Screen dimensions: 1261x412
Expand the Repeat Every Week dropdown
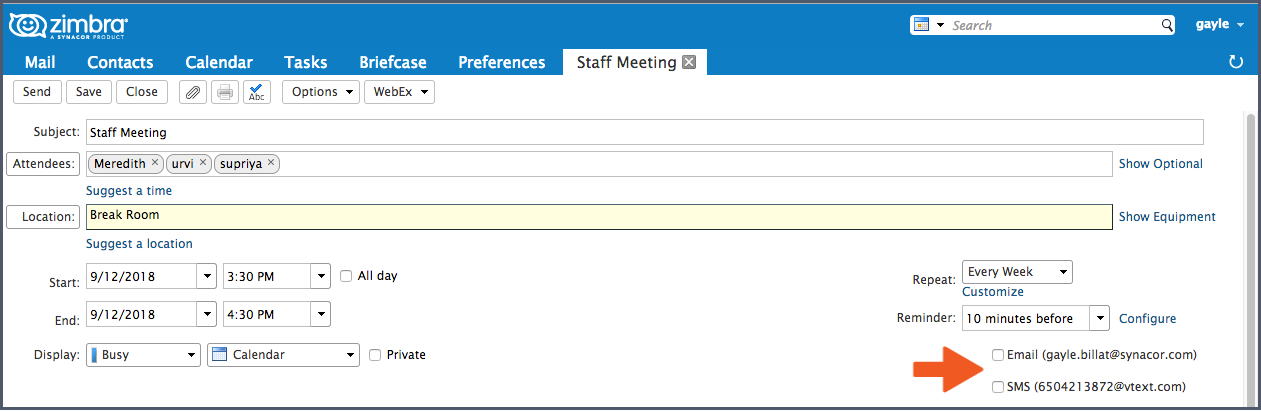(1017, 272)
